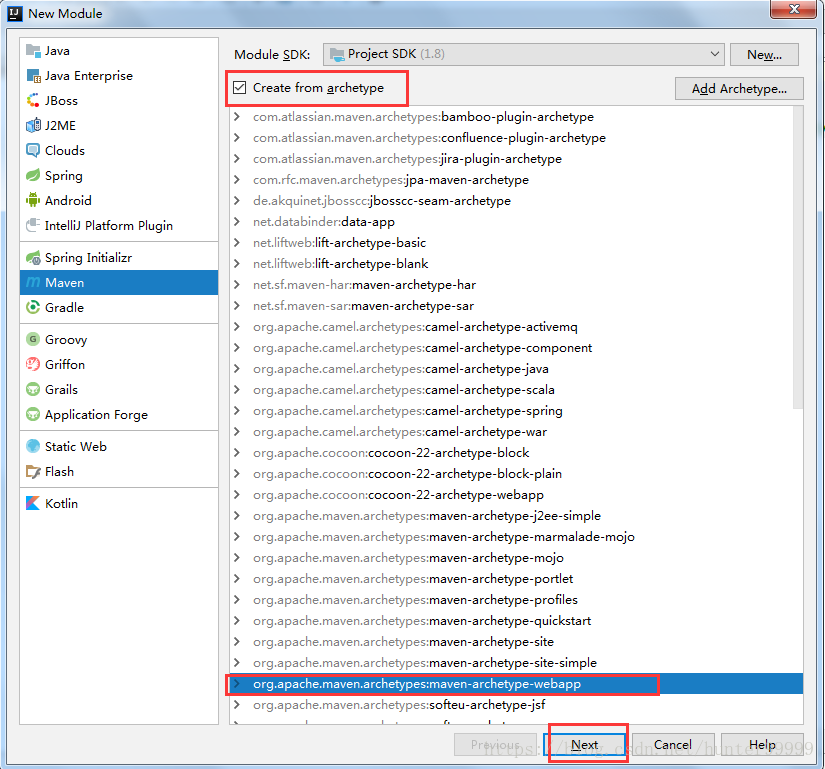The height and width of the screenshot is (769, 825).
Task: Click the Cancel button
Action: point(673,745)
